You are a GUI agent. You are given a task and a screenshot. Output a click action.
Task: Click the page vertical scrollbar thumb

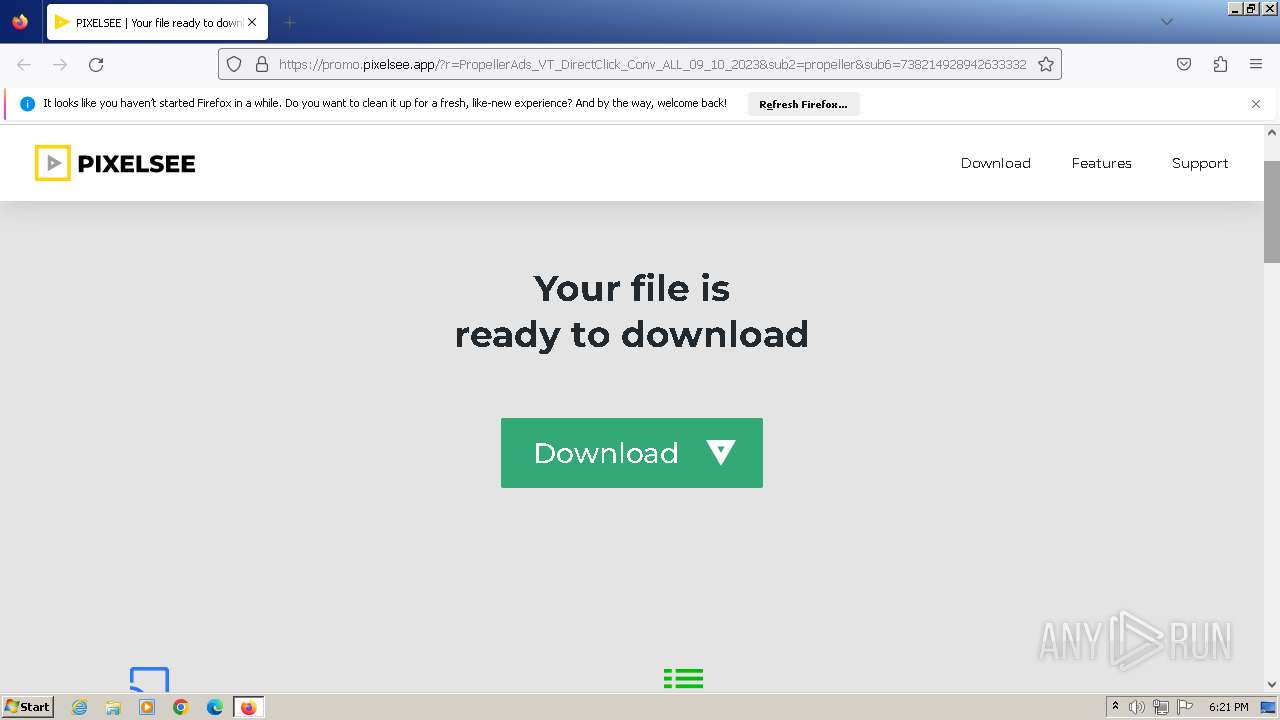(x=1272, y=211)
